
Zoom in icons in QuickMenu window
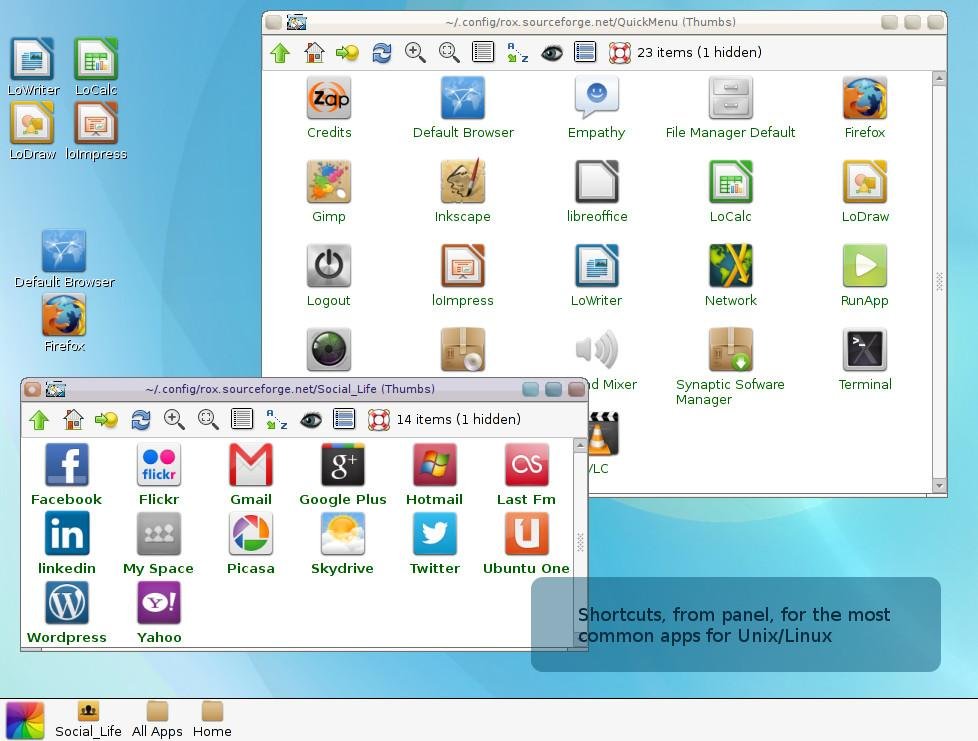[415, 53]
